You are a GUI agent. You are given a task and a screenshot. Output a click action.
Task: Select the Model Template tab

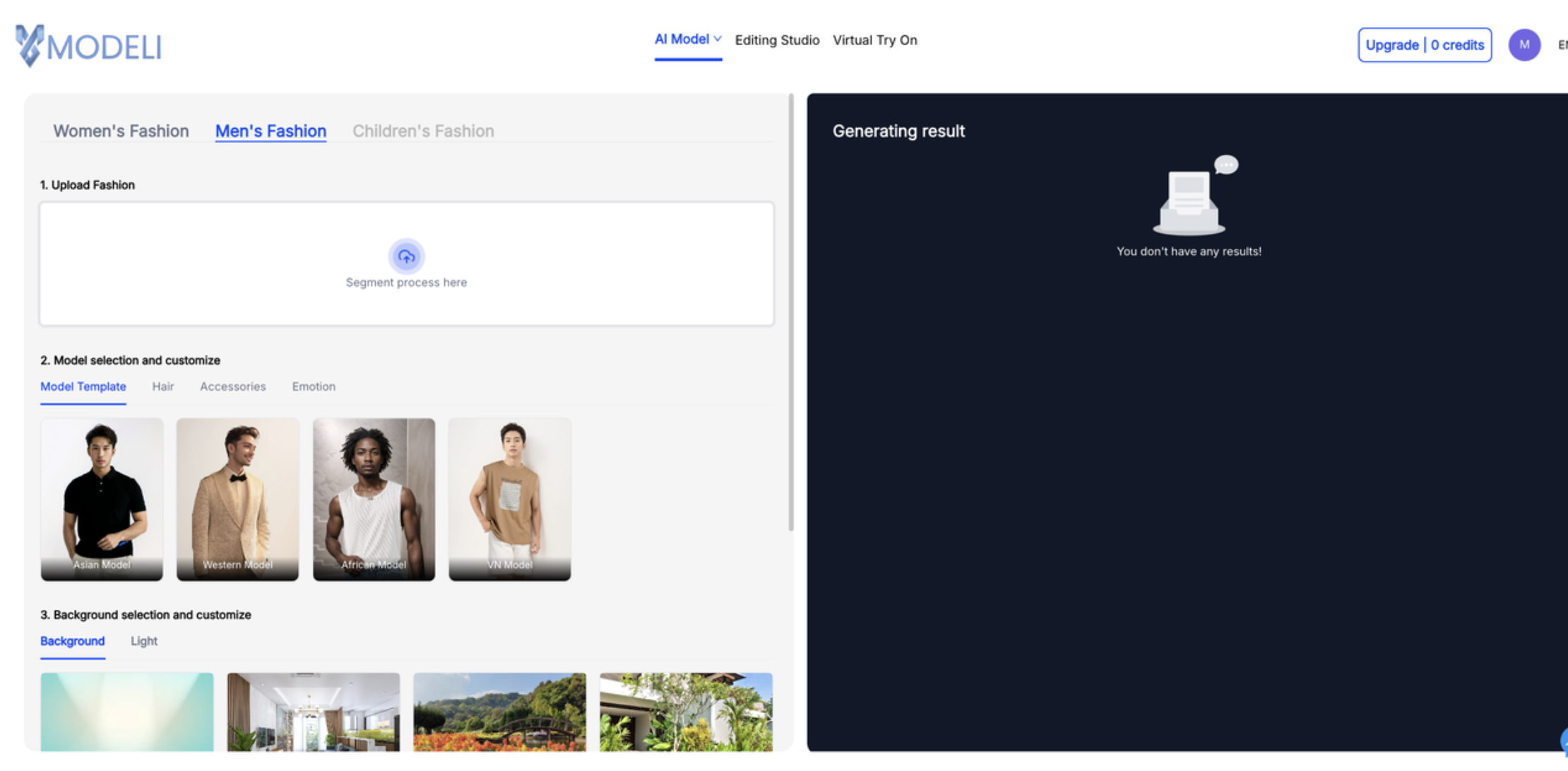[x=83, y=387]
